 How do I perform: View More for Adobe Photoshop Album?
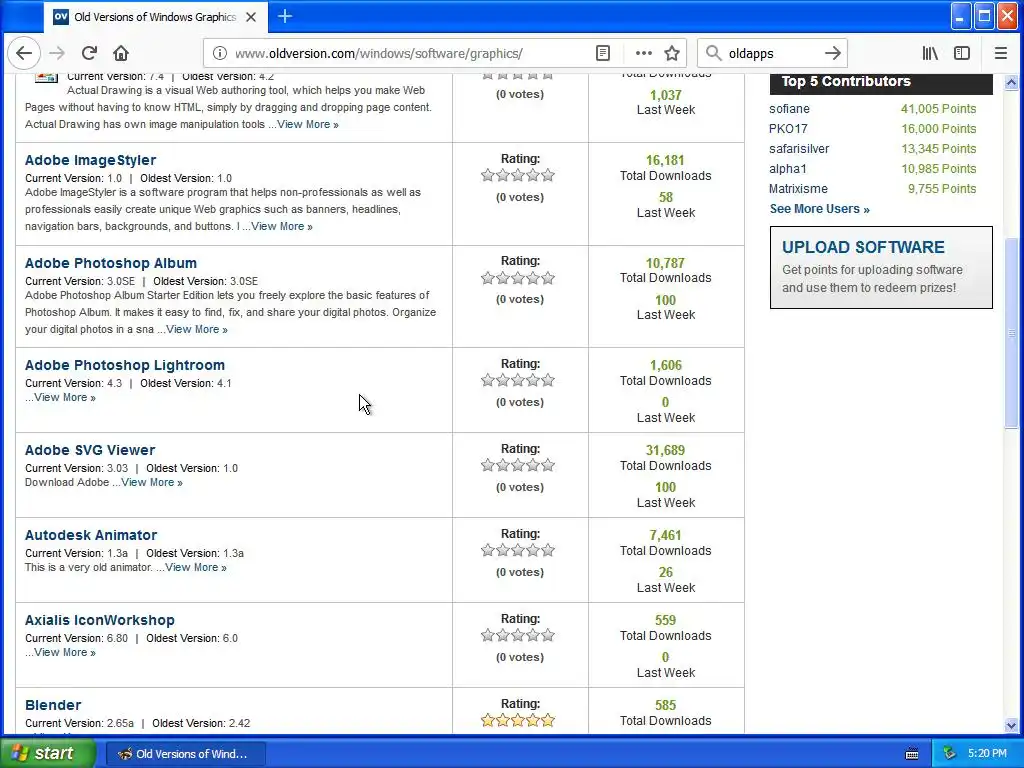(197, 329)
